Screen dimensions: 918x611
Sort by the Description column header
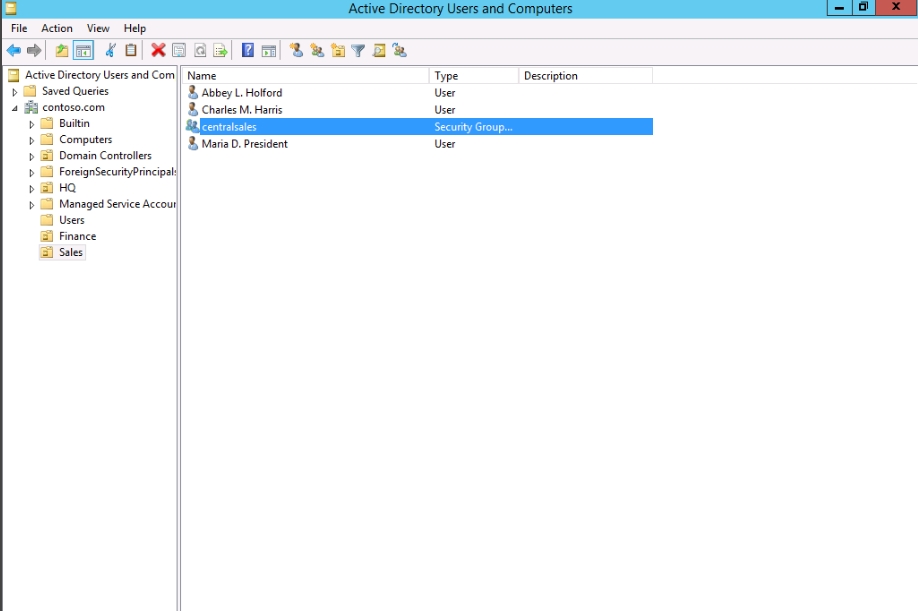coord(585,75)
